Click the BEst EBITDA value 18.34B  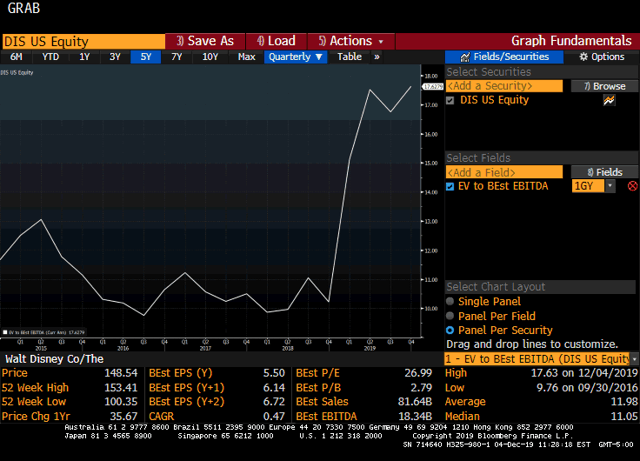(x=415, y=416)
